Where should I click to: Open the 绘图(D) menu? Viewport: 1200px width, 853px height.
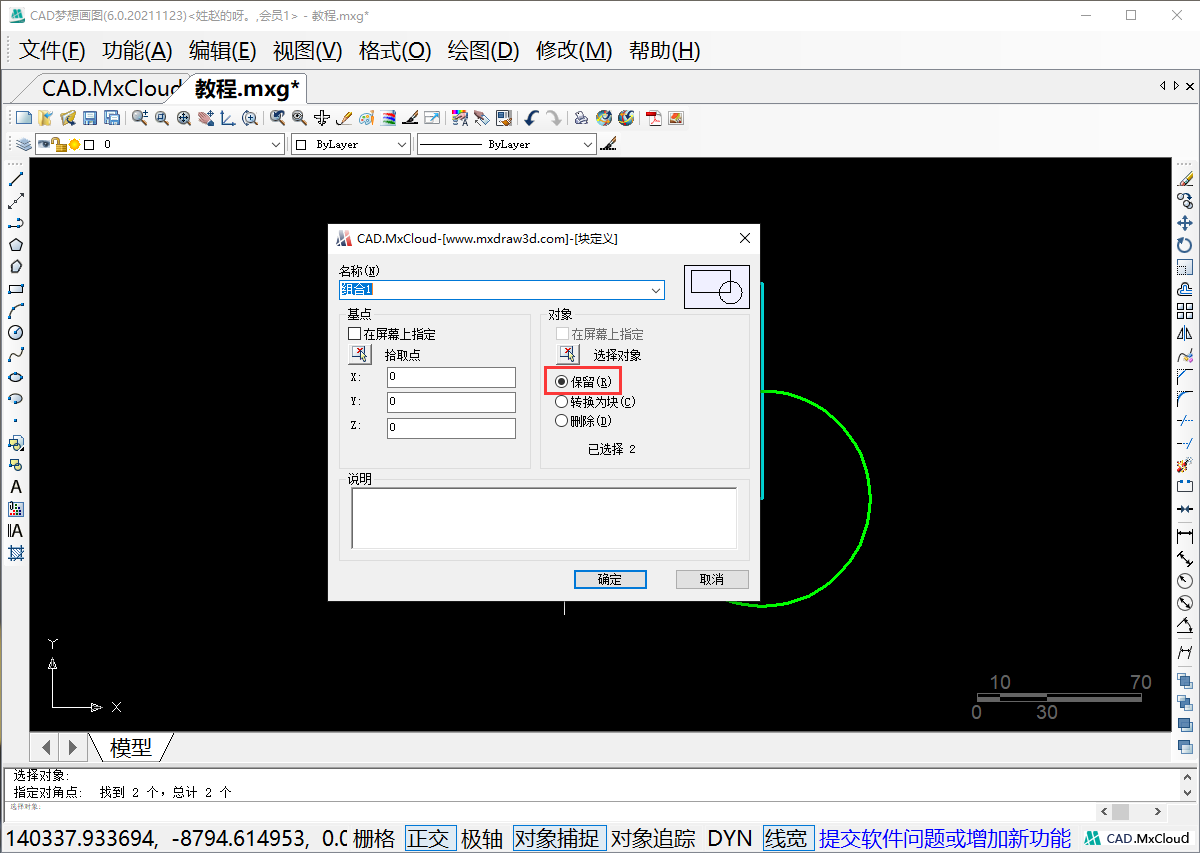tap(483, 51)
